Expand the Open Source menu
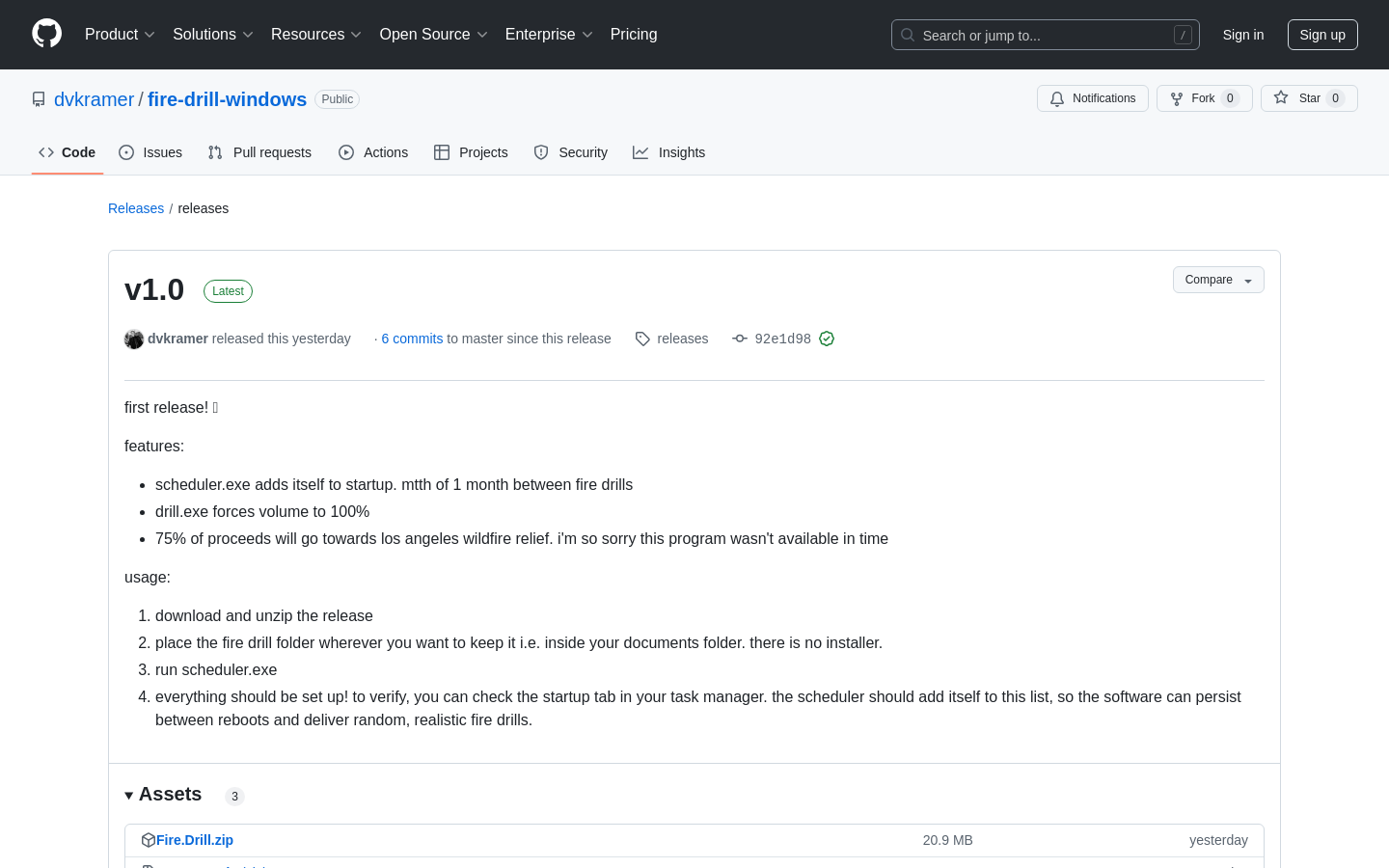 coord(434,34)
